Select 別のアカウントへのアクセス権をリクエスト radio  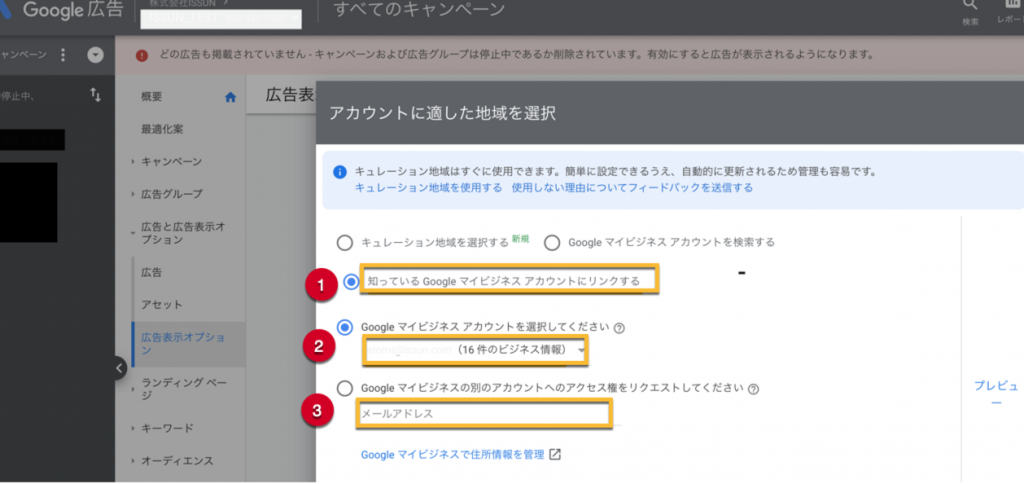[x=345, y=388]
